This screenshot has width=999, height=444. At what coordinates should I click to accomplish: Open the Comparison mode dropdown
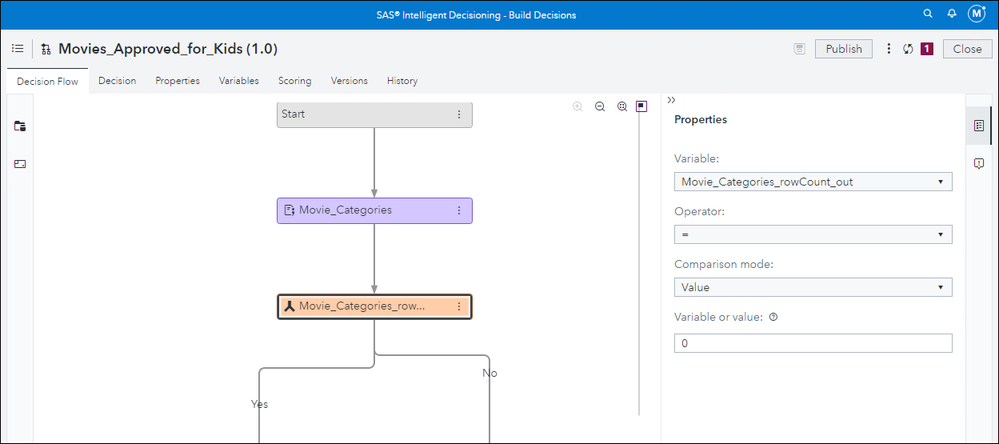pyautogui.click(x=812, y=287)
